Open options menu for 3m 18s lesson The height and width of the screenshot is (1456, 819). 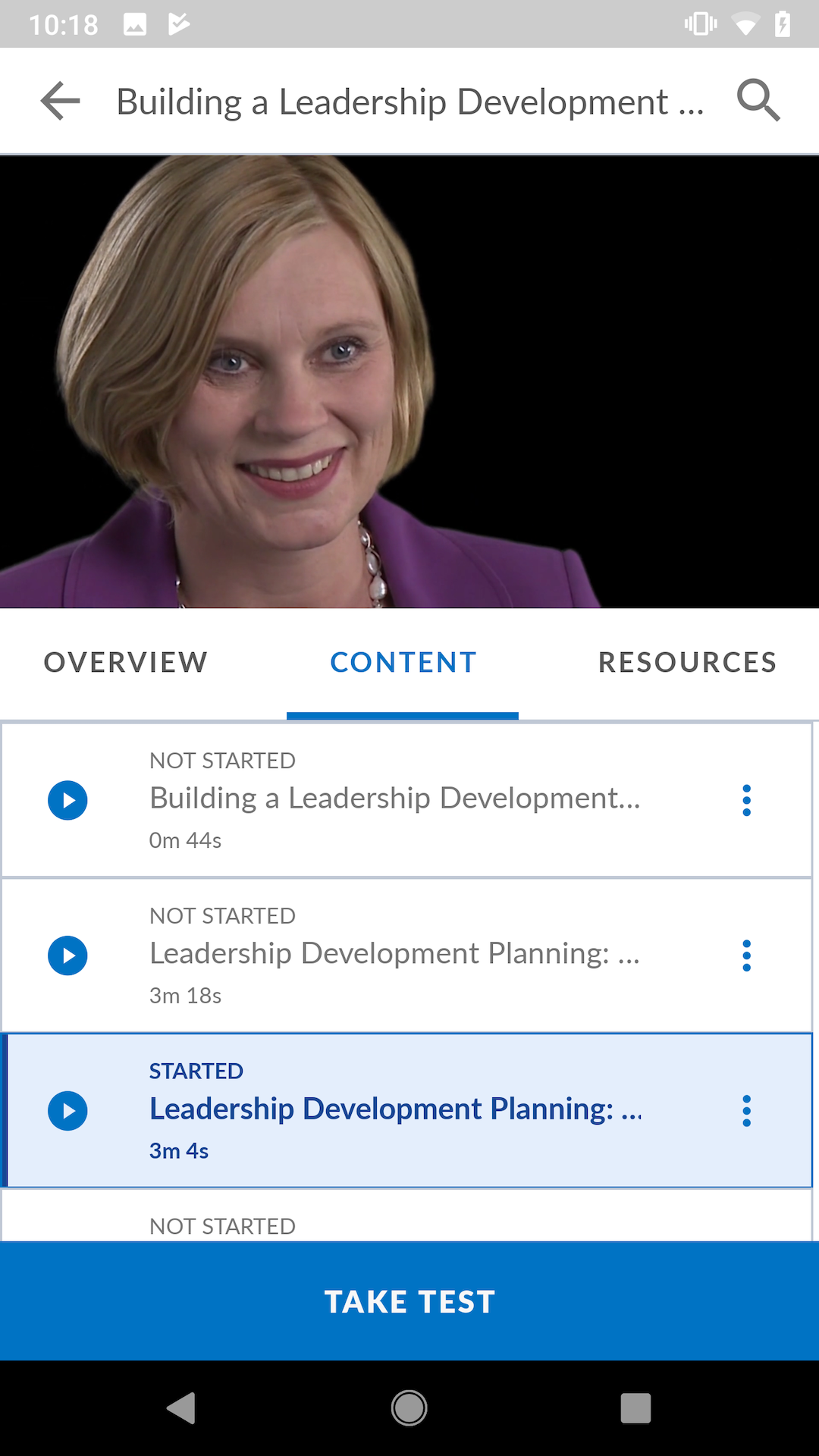click(x=747, y=955)
